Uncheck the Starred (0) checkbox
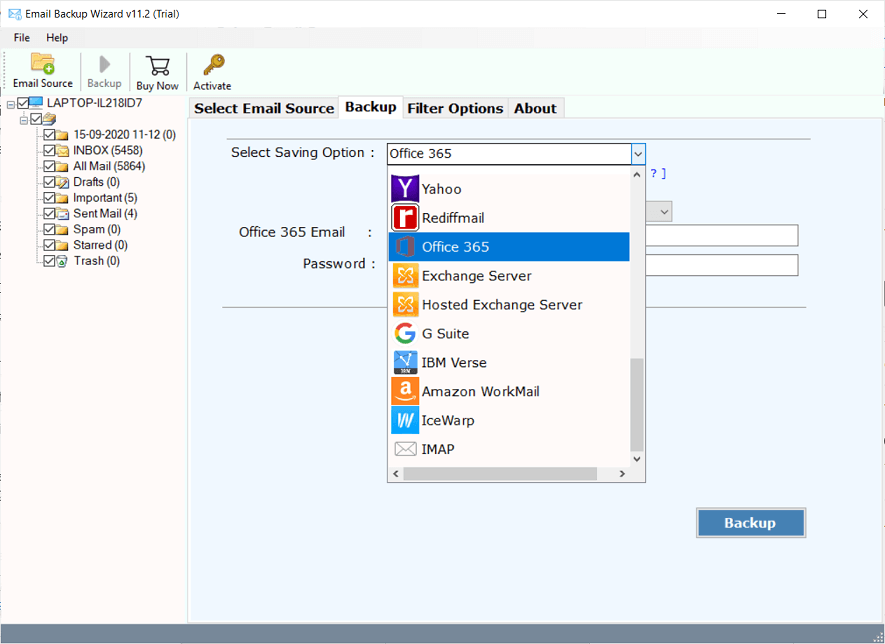Viewport: 885px width, 644px height. 49,245
